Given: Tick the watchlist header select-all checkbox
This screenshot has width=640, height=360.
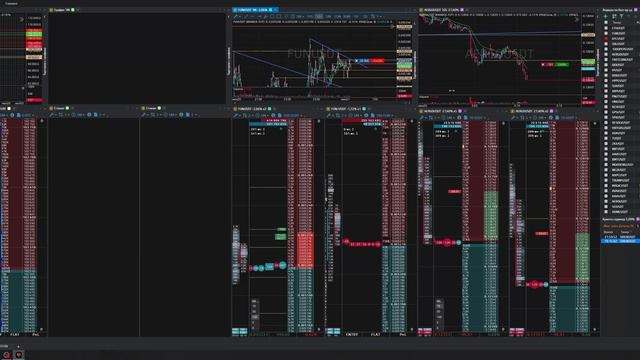Looking at the screenshot, I should pos(606,23).
